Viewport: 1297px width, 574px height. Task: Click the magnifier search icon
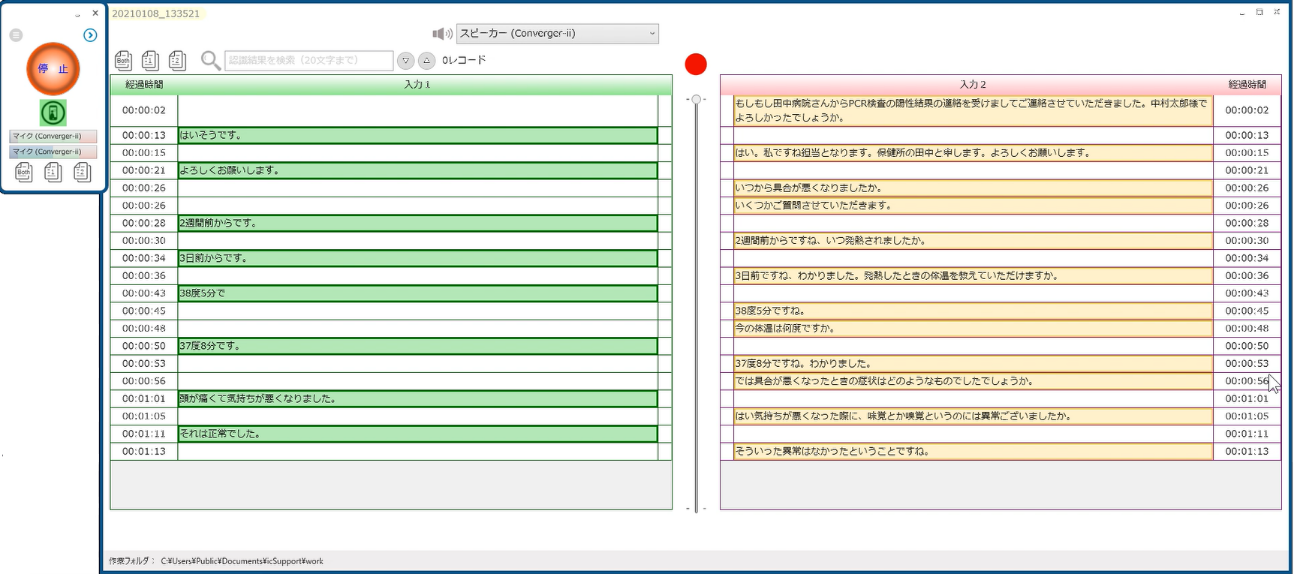[x=211, y=61]
